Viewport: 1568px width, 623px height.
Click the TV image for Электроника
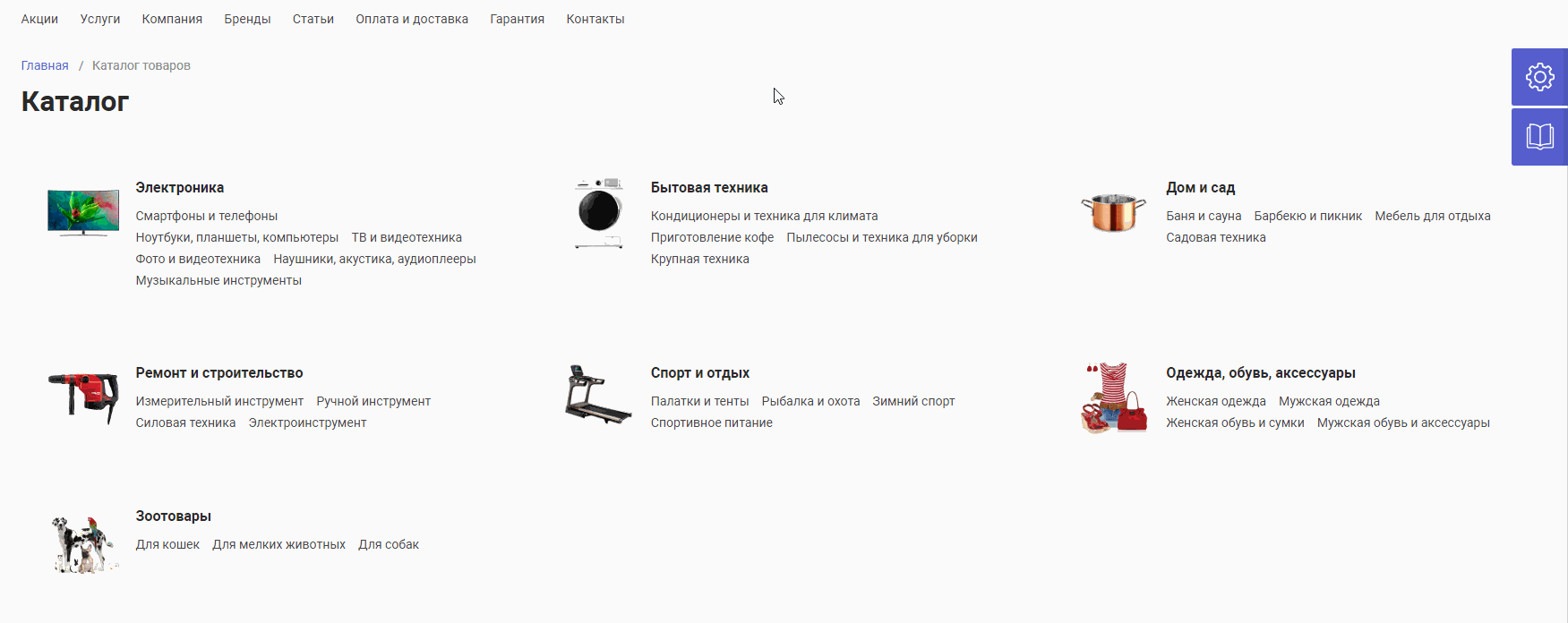[x=83, y=213]
